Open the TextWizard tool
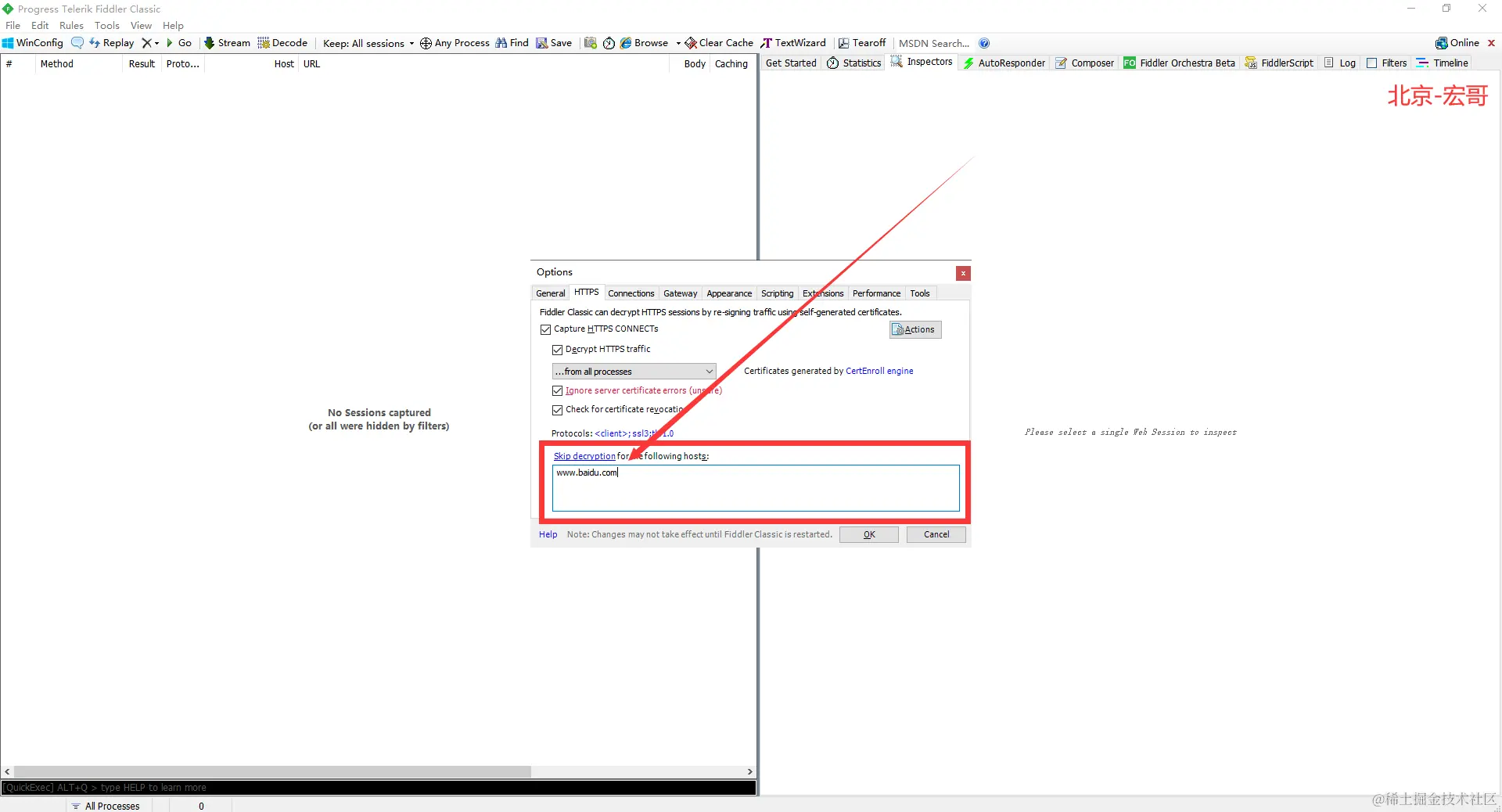 [x=793, y=43]
